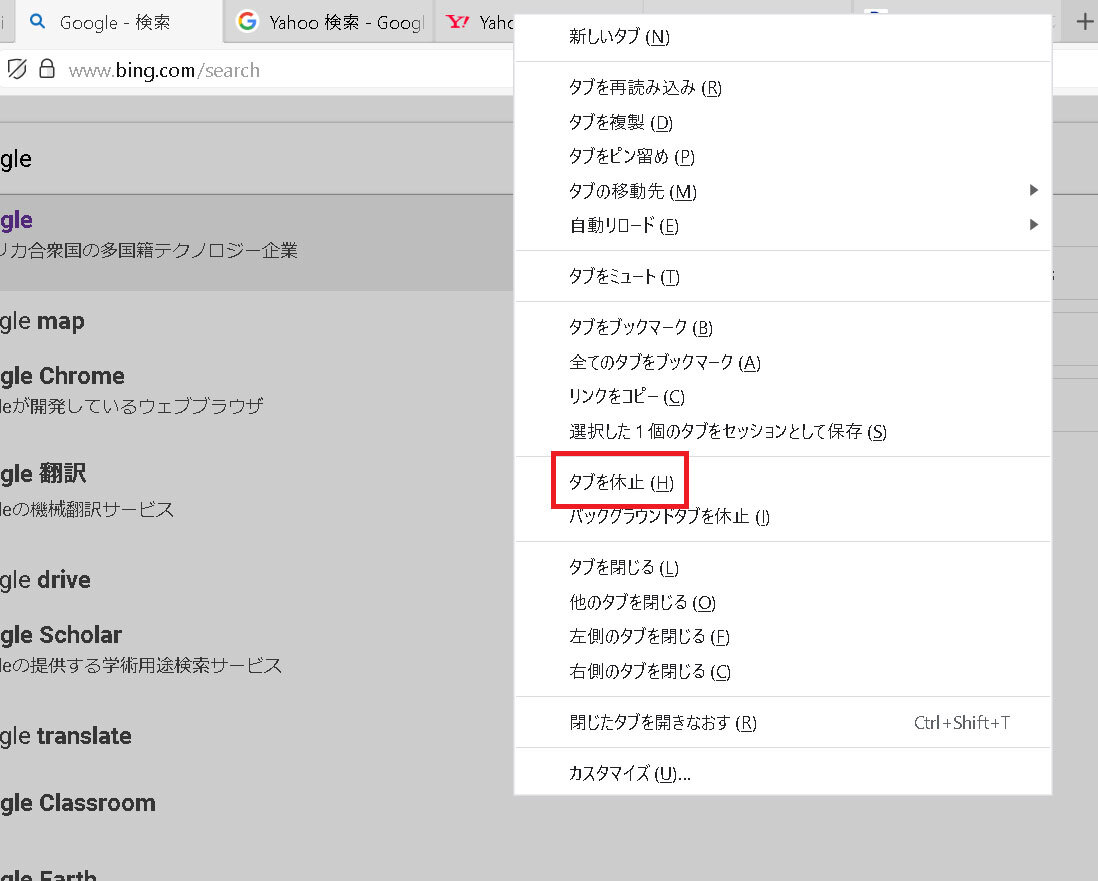Choose 他のタブを閉じる menu item
This screenshot has width=1098, height=881.
coord(642,603)
